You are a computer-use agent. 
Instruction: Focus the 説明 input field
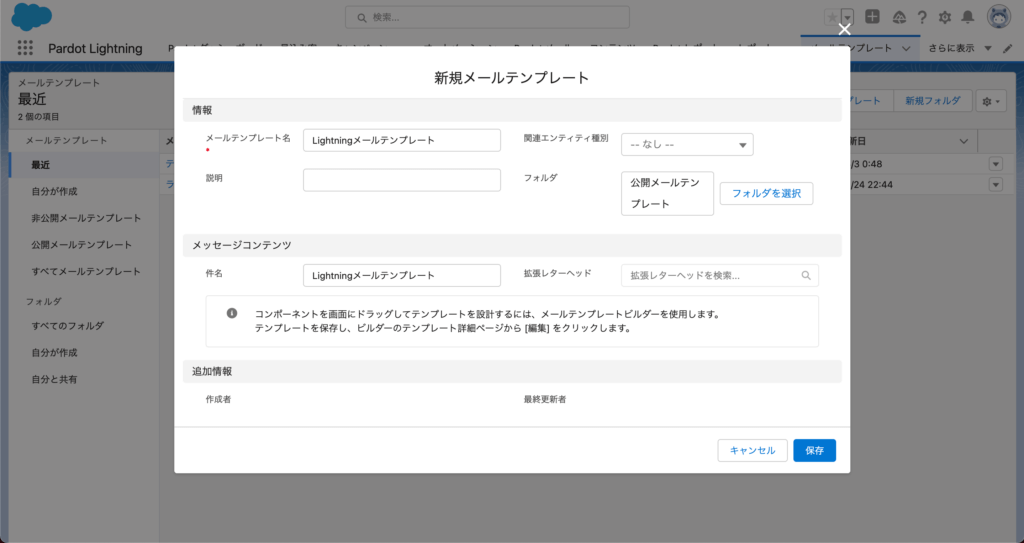tap(402, 180)
